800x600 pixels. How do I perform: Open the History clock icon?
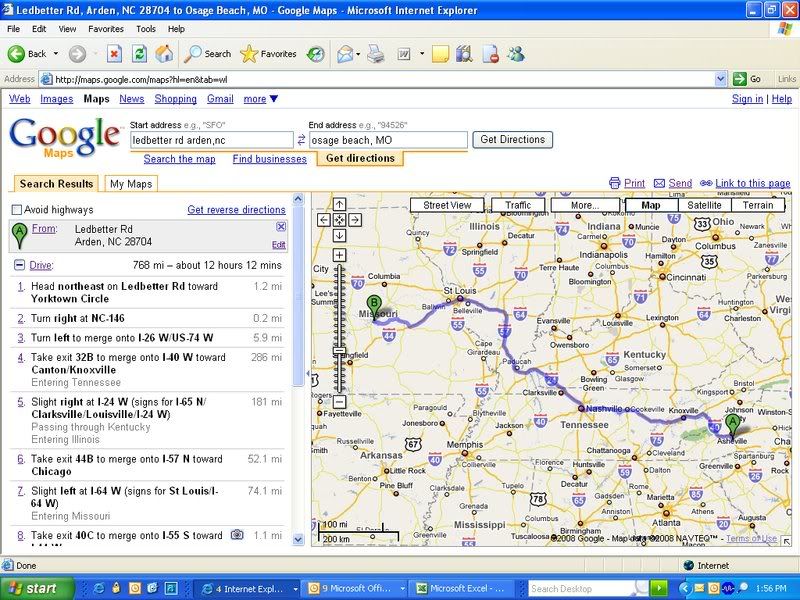tap(316, 54)
